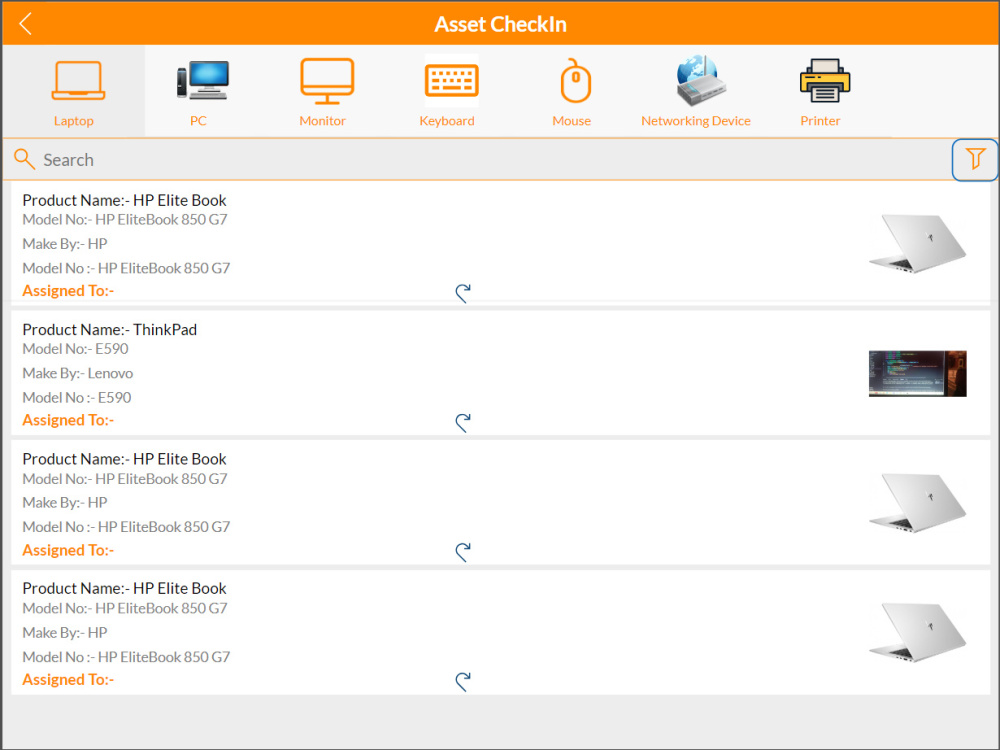Select the Mouse category icon
The height and width of the screenshot is (750, 1000).
pyautogui.click(x=575, y=81)
